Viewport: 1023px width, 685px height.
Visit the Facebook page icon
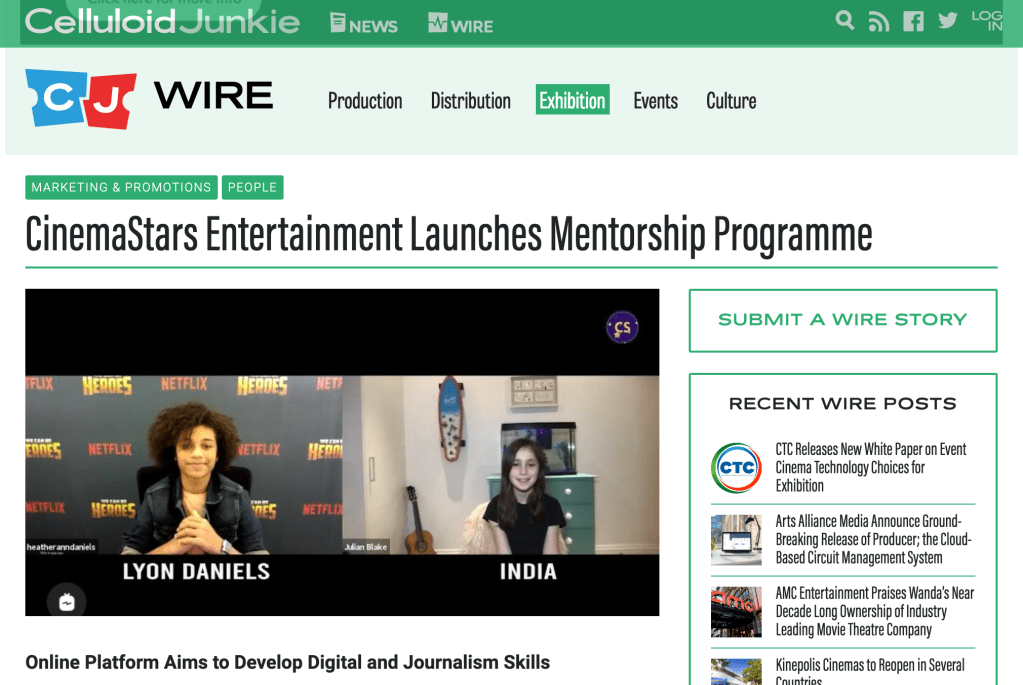(913, 22)
